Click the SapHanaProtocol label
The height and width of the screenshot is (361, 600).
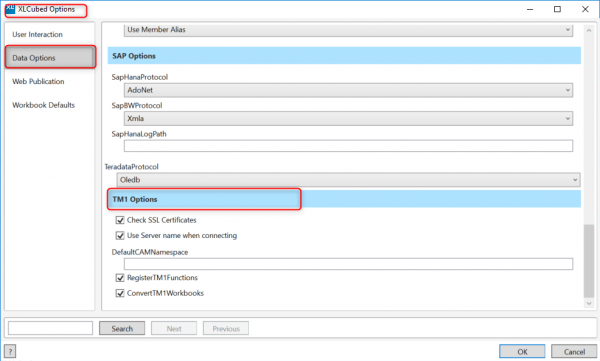click(x=140, y=77)
